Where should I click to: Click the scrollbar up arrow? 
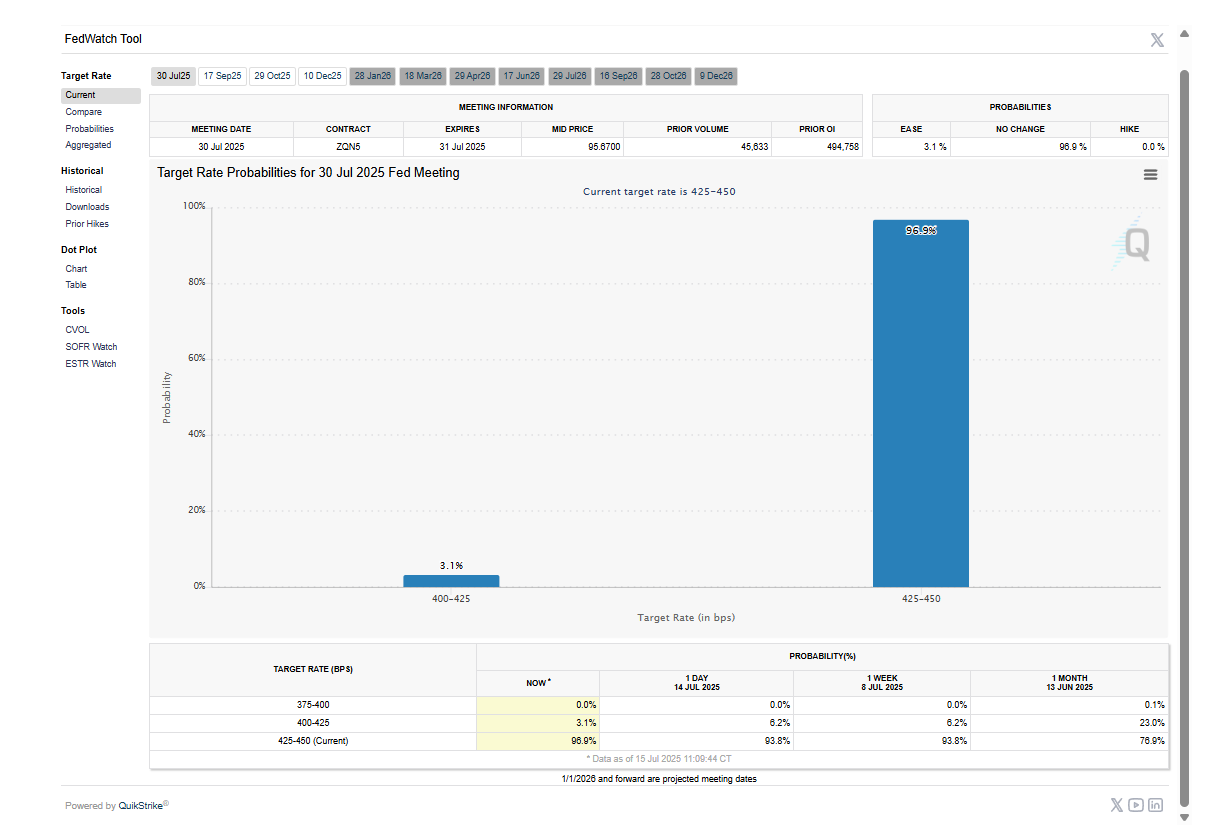(x=1184, y=34)
